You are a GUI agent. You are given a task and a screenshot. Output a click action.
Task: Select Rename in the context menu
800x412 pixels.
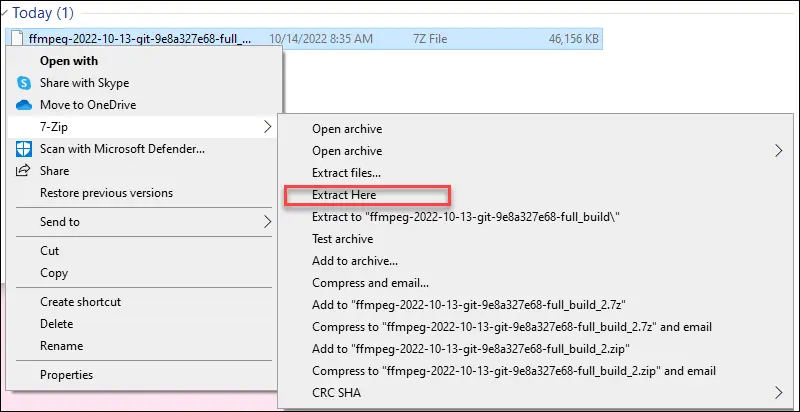pyautogui.click(x=61, y=346)
